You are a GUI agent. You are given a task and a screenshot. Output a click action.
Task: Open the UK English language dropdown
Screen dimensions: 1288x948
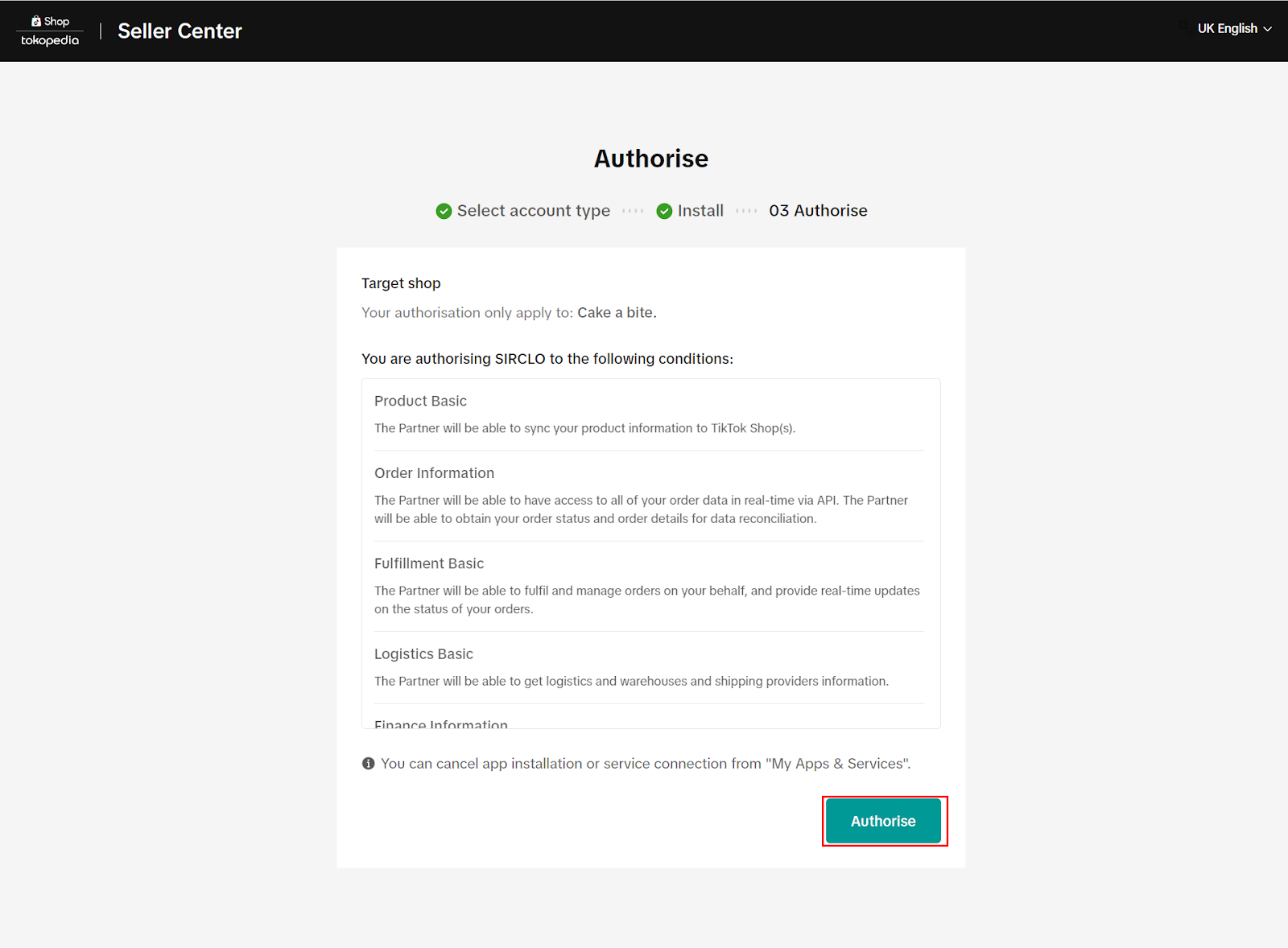[1234, 29]
